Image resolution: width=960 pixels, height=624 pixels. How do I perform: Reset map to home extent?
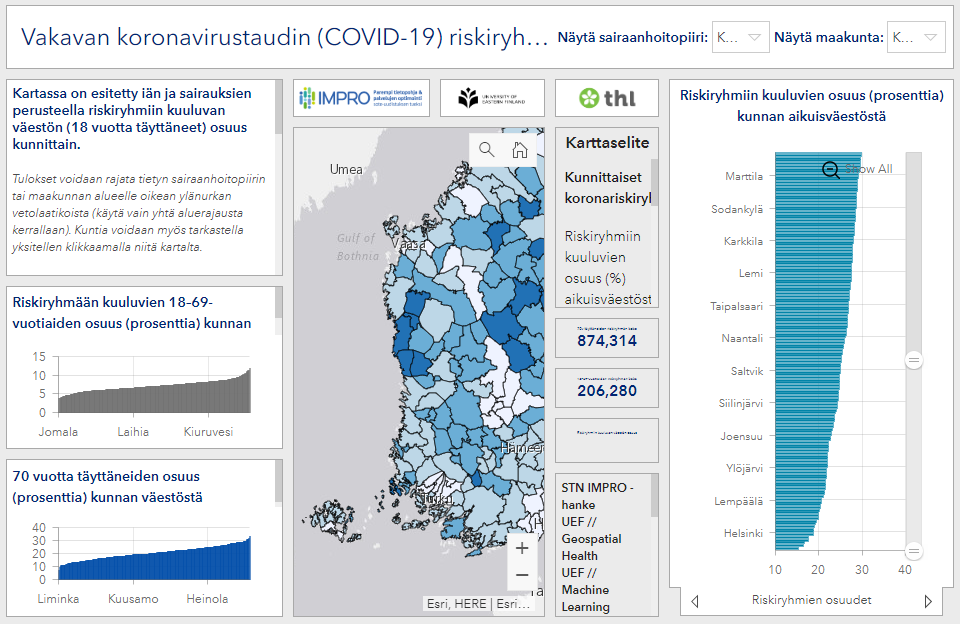coord(520,149)
